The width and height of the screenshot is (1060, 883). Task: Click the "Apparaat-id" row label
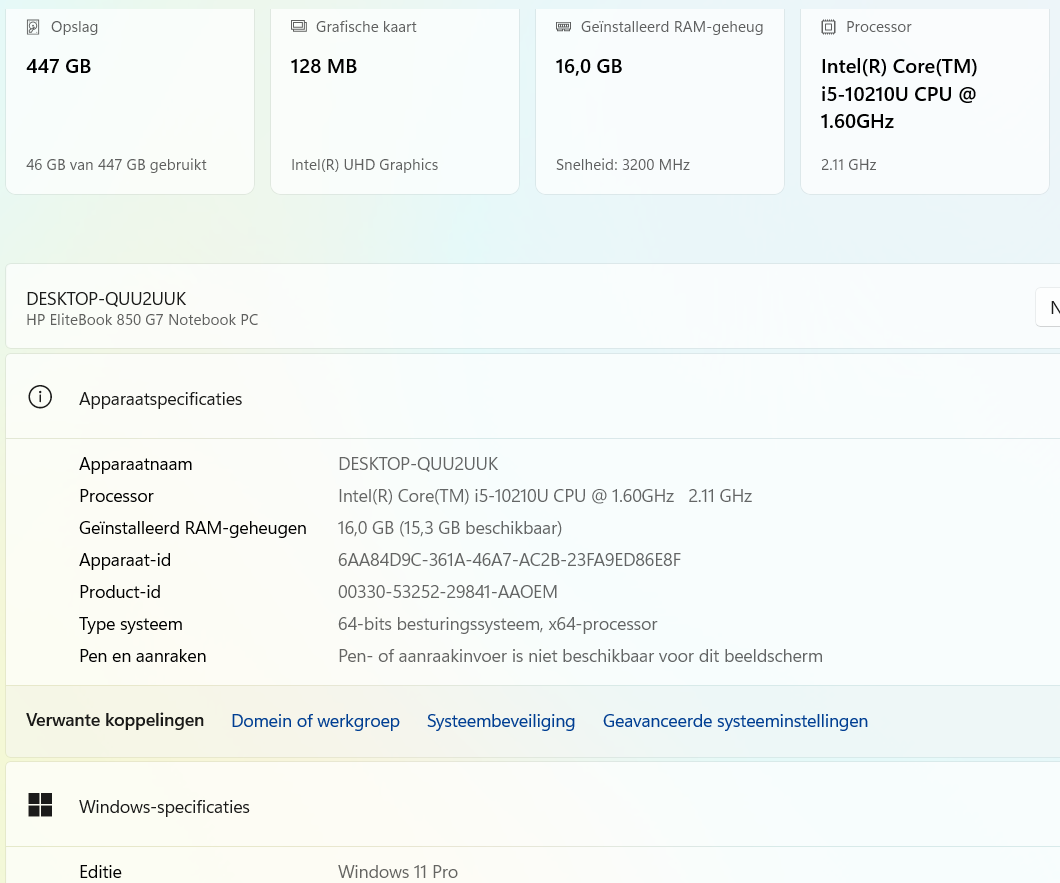point(125,560)
